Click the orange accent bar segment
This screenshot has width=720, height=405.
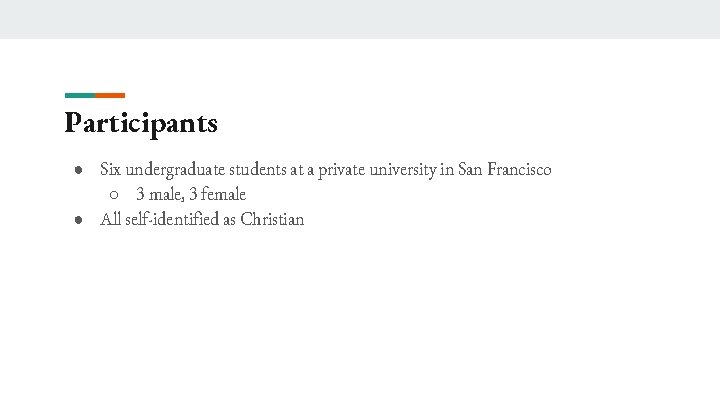click(x=110, y=96)
